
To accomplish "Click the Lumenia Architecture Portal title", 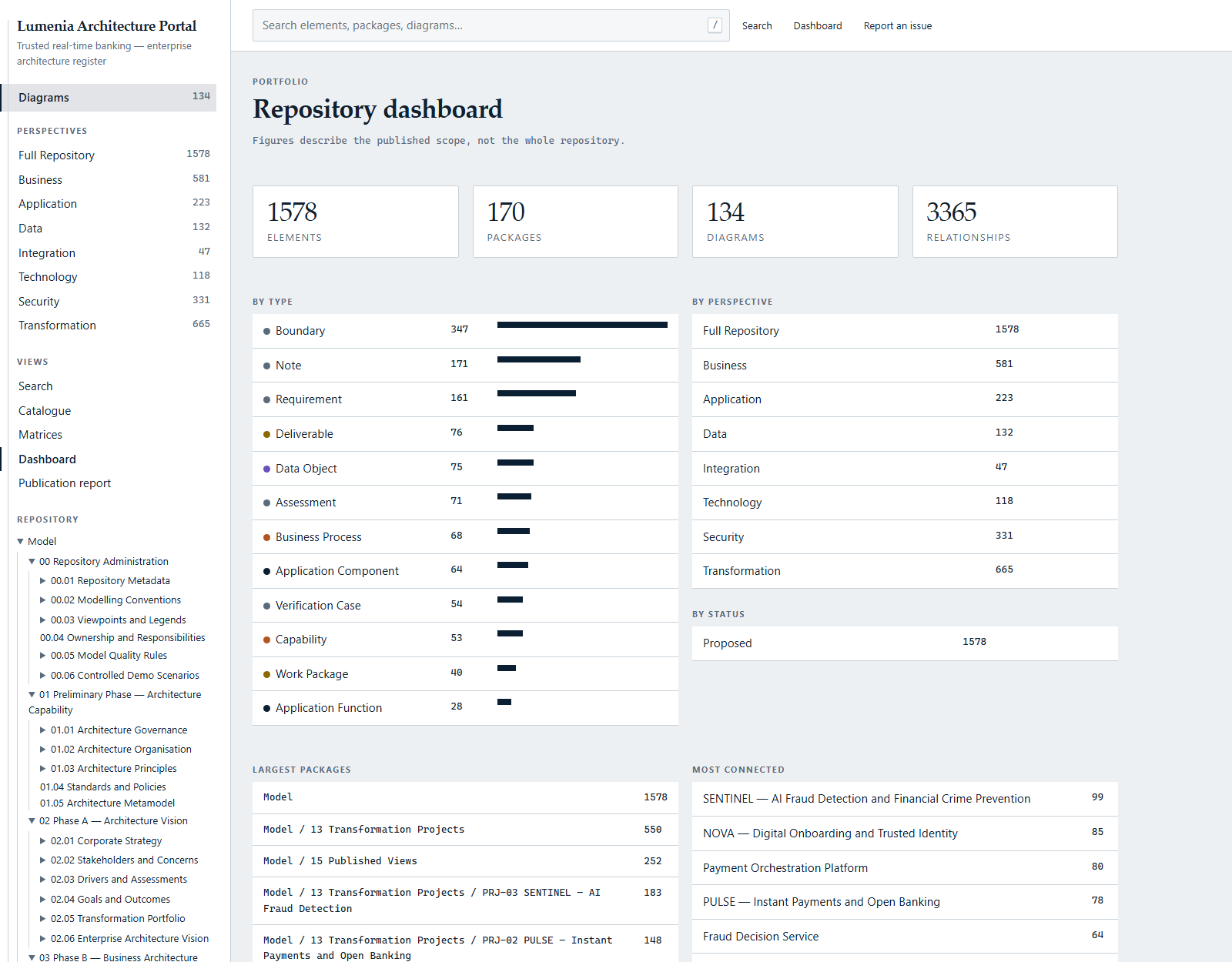I will point(106,25).
